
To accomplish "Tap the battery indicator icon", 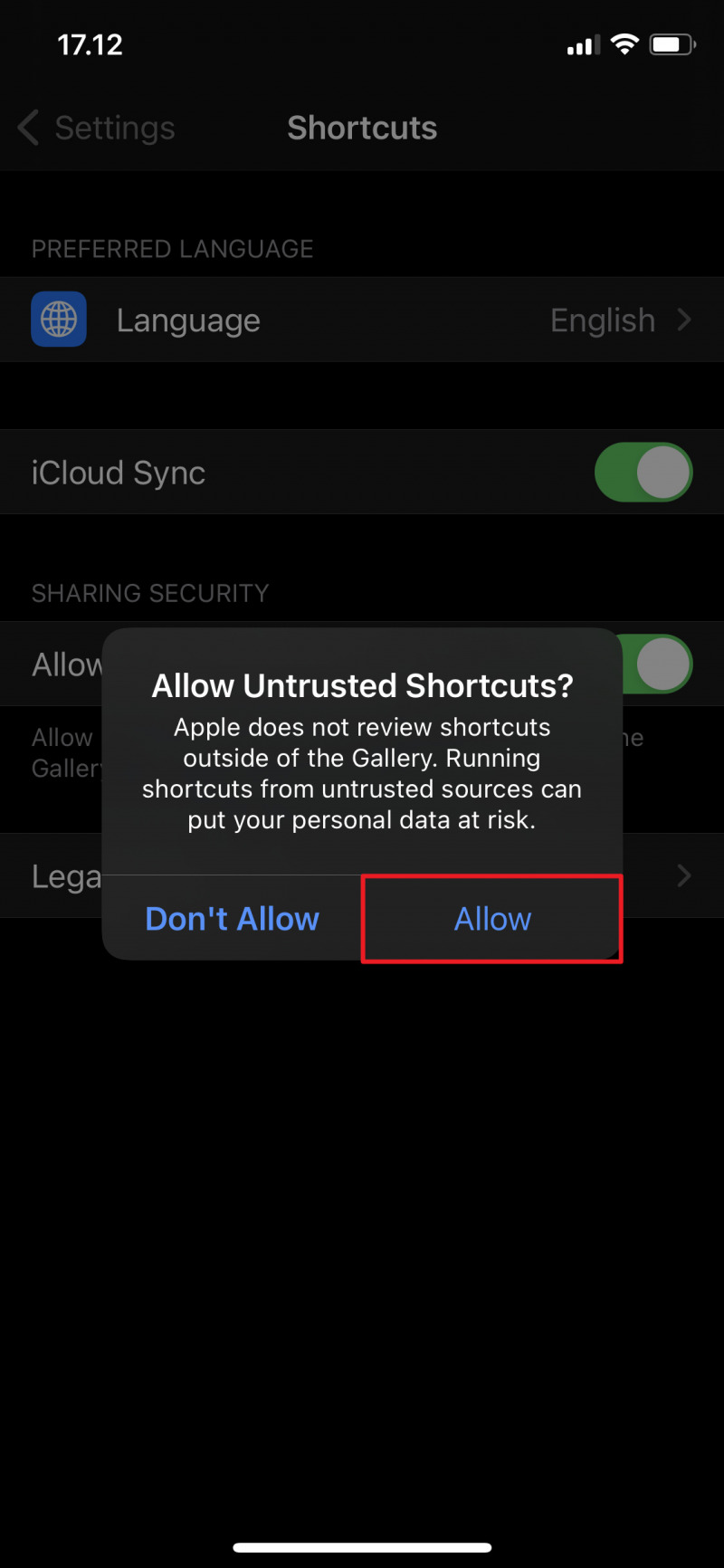I will [672, 44].
